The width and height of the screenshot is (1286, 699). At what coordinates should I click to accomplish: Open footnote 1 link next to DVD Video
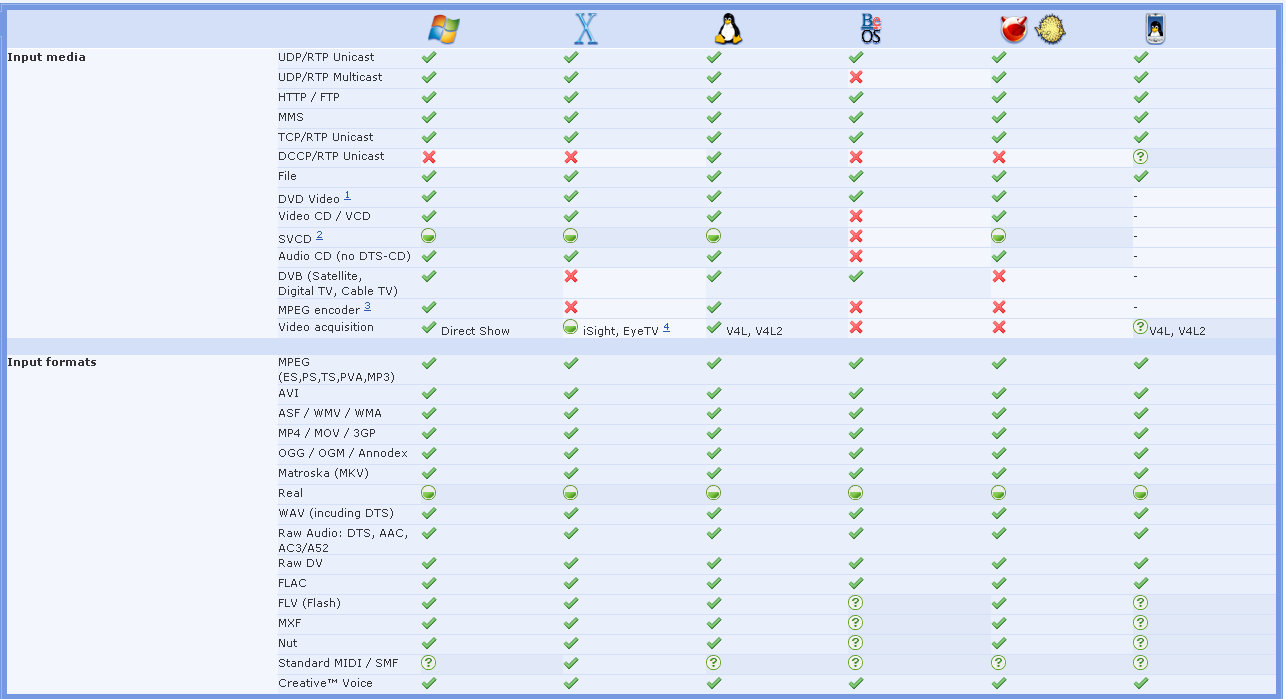347,195
